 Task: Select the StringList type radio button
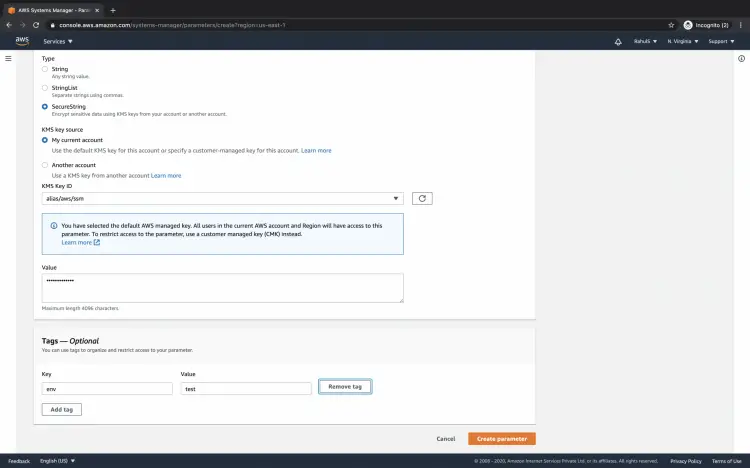pyautogui.click(x=44, y=88)
